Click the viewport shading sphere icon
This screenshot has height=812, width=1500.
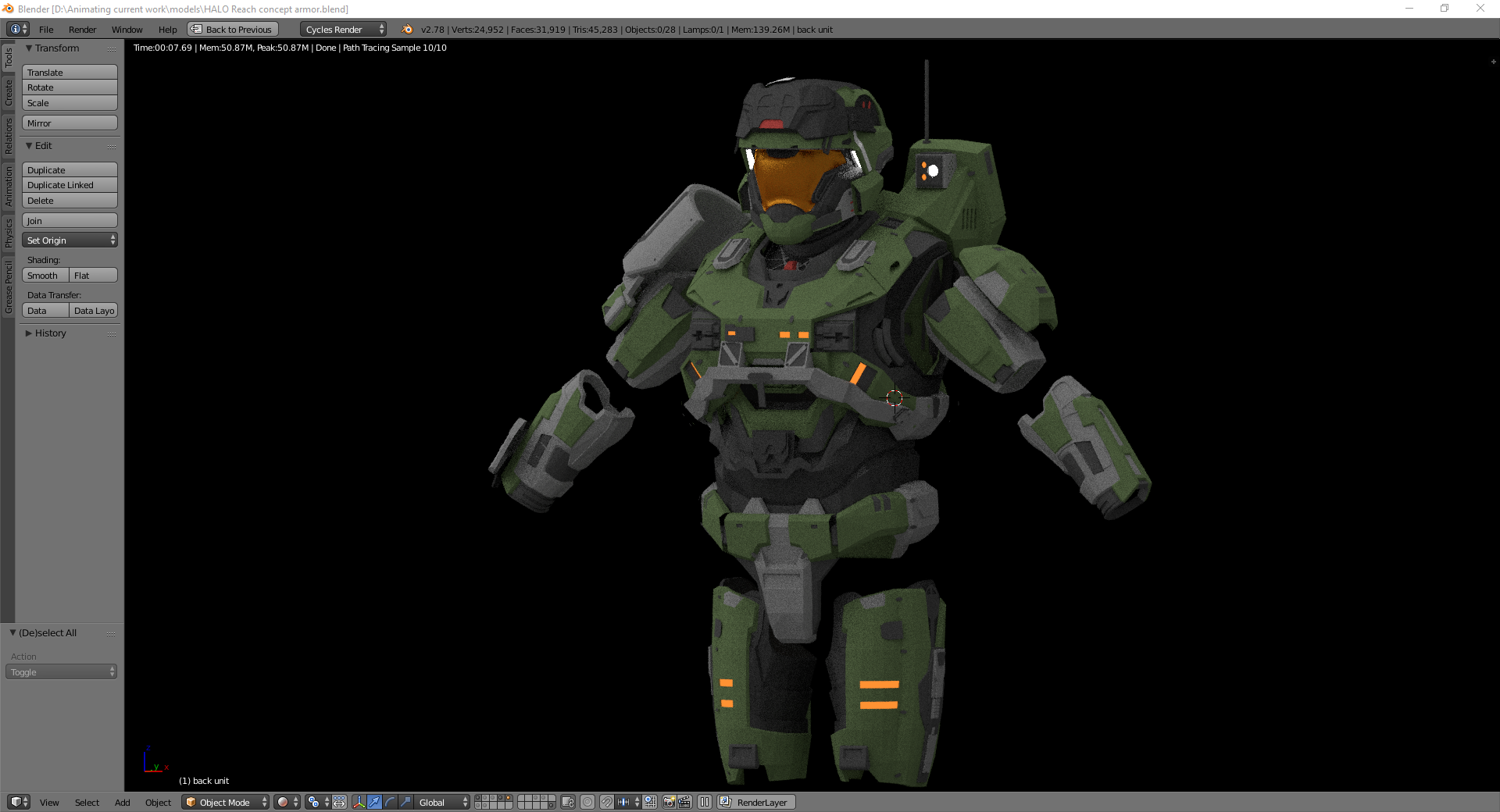pos(283,802)
